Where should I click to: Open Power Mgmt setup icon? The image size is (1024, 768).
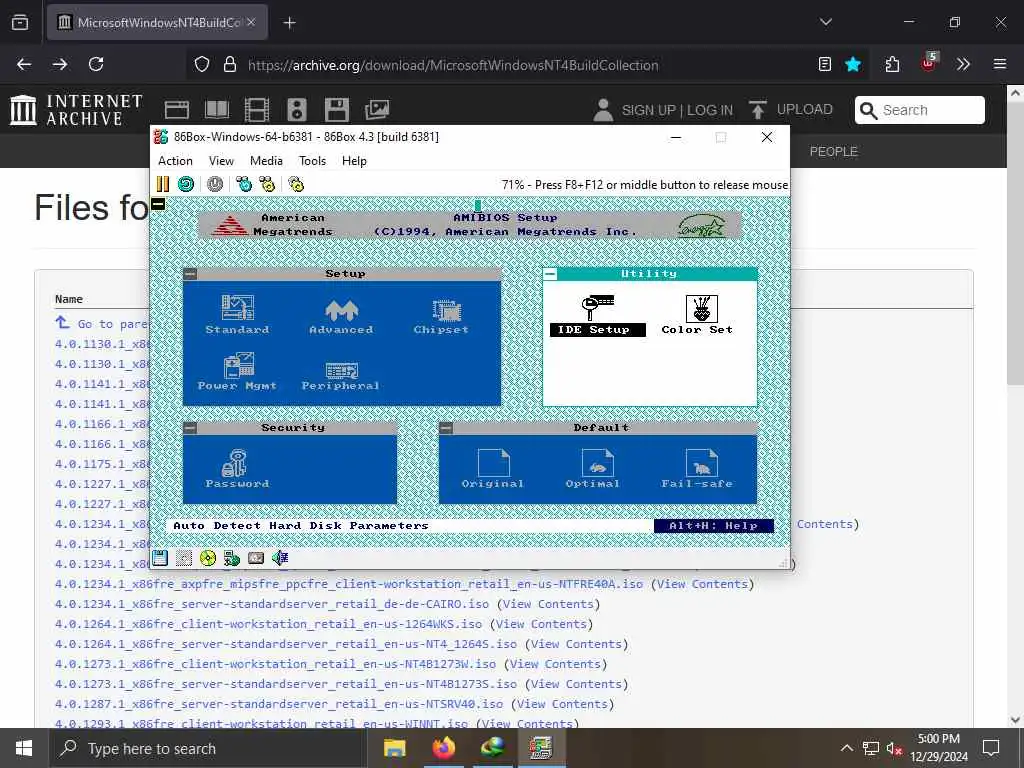pyautogui.click(x=237, y=372)
